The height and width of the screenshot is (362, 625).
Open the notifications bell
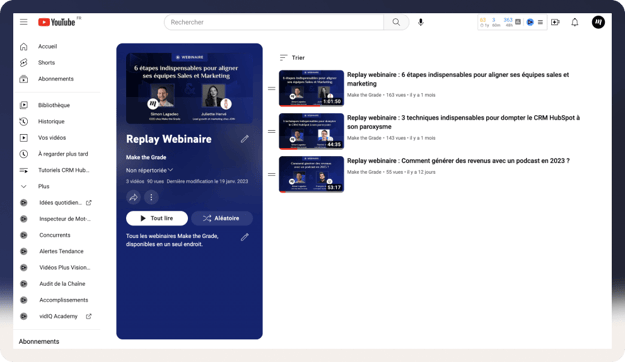574,22
